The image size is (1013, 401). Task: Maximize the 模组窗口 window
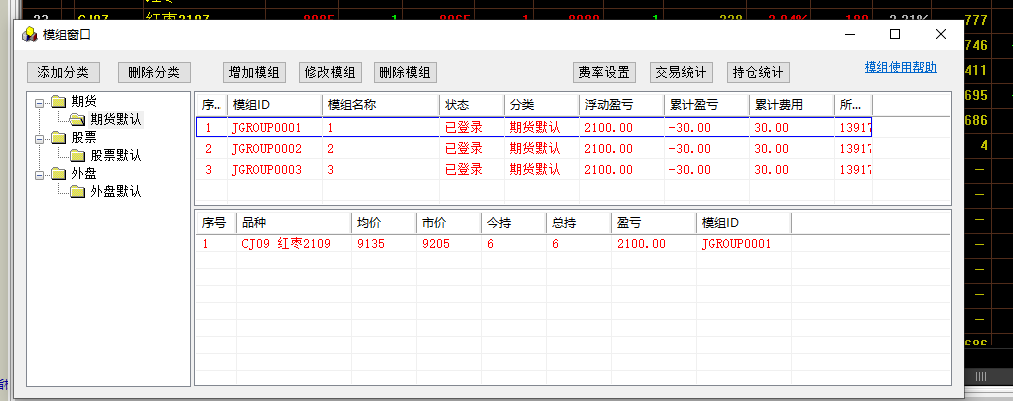pos(895,35)
